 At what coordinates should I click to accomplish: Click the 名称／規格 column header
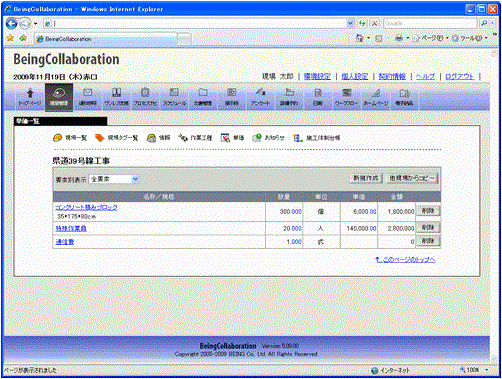pos(159,197)
